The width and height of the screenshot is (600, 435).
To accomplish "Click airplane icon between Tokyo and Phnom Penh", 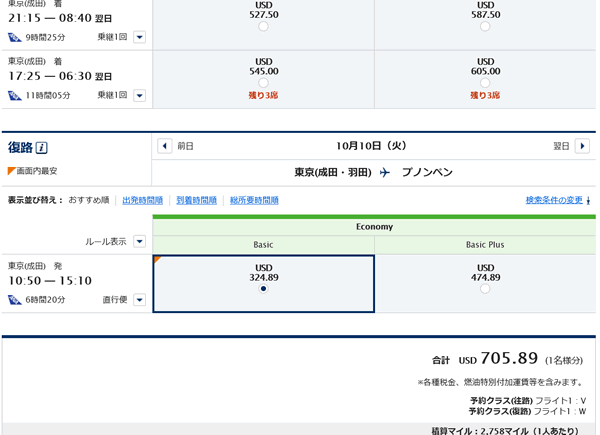I will 385,173.
